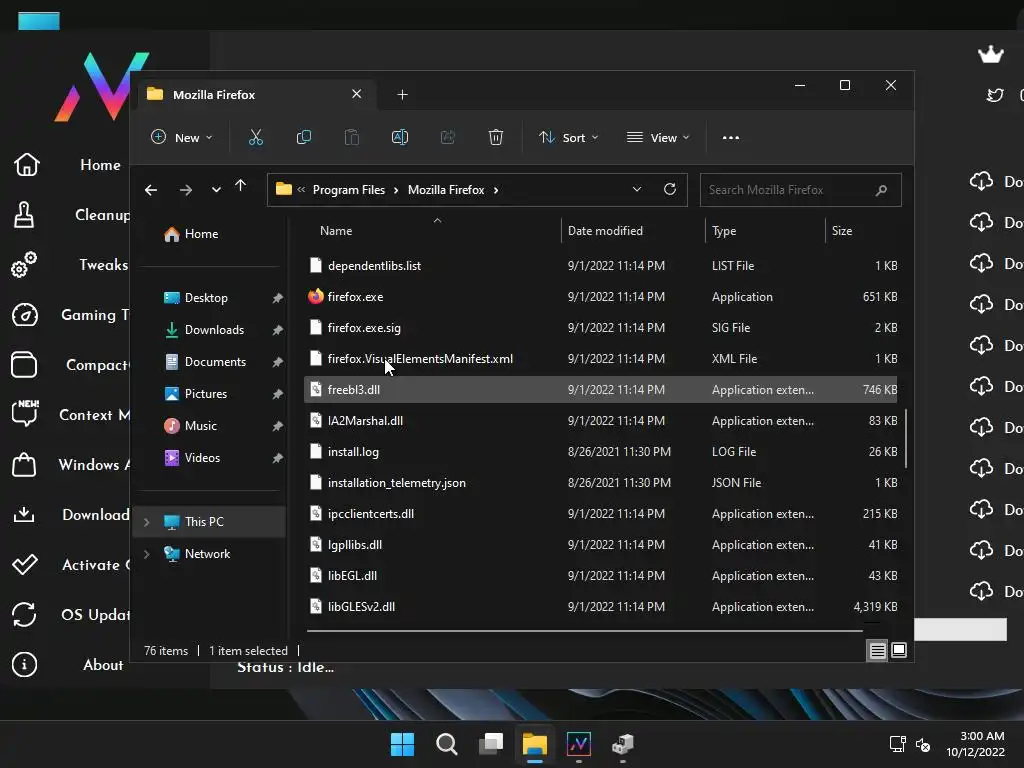
Task: Open the Sort dropdown
Action: pos(568,138)
